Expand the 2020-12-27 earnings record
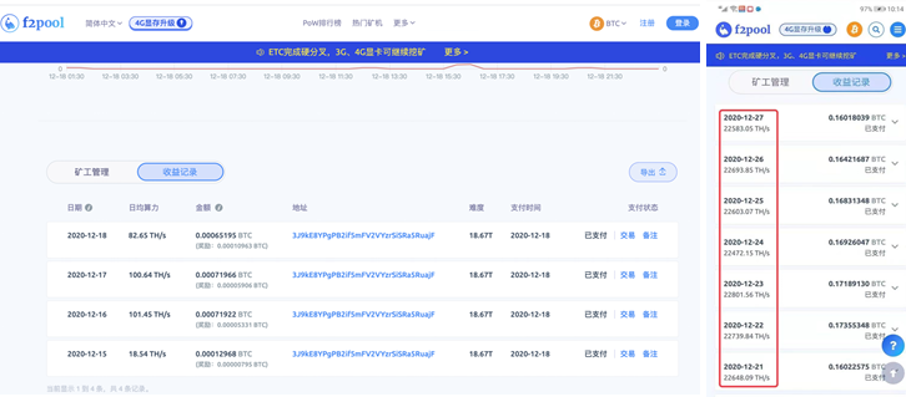906x397 pixels. click(x=895, y=122)
